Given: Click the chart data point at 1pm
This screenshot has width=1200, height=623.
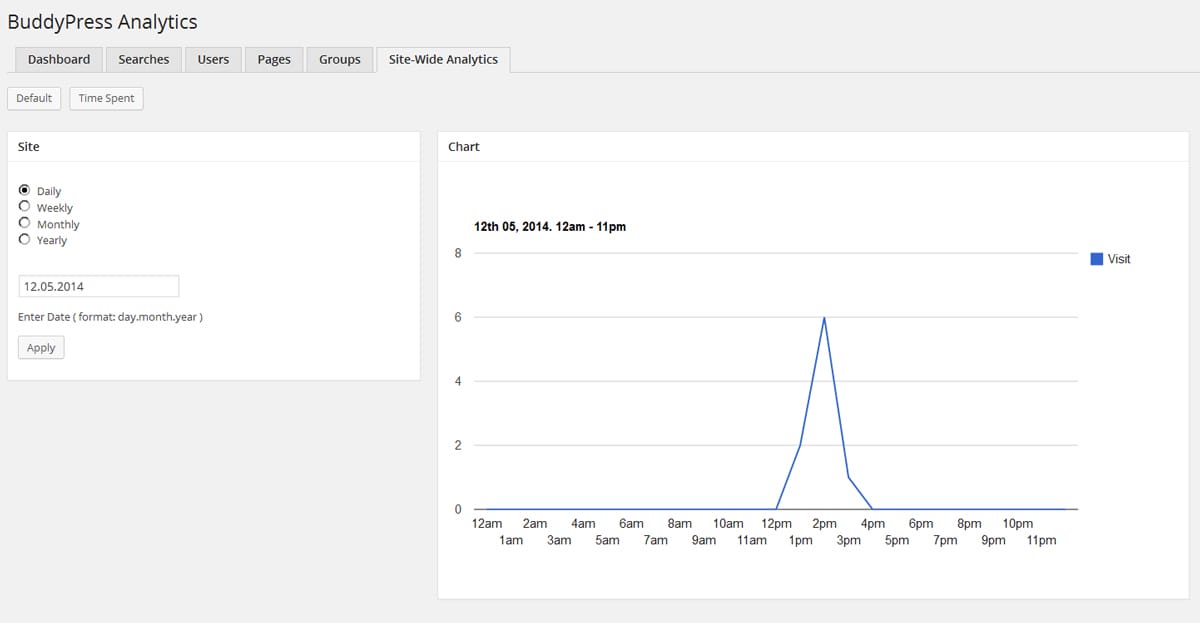Looking at the screenshot, I should [800, 445].
